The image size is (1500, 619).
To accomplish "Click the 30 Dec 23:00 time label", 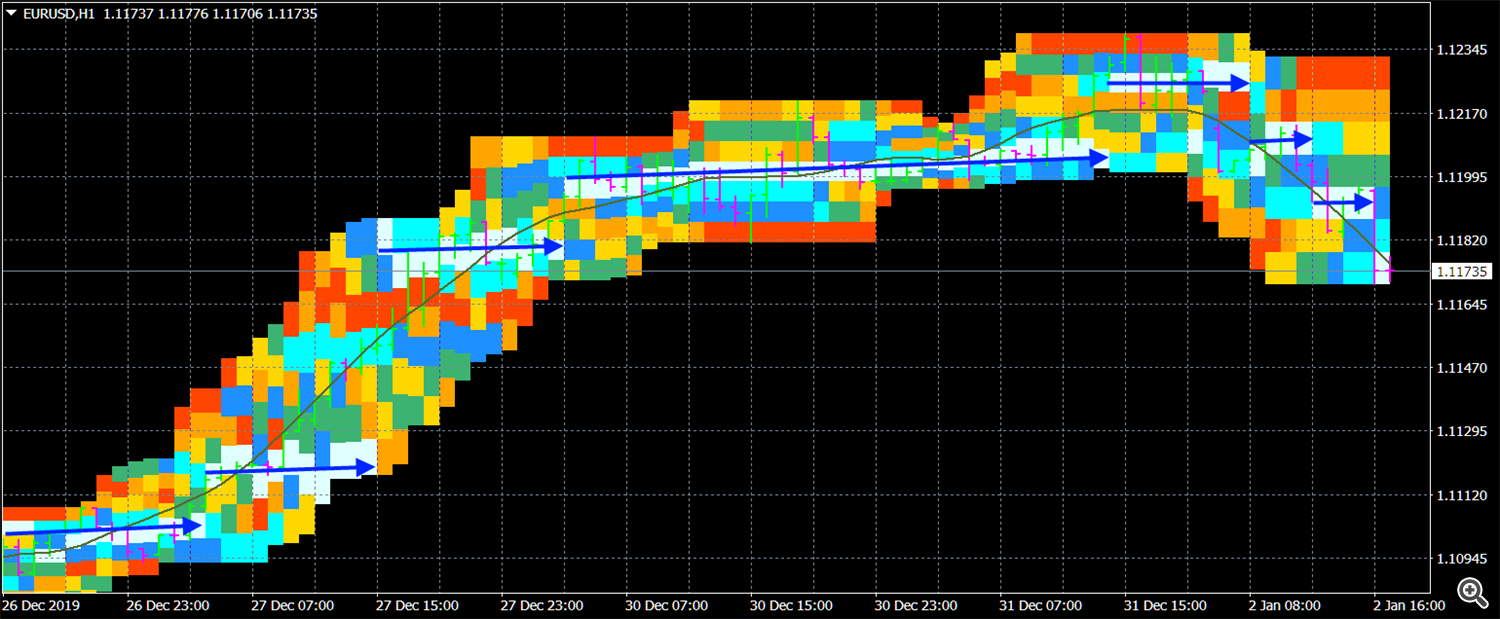I will pos(917,606).
